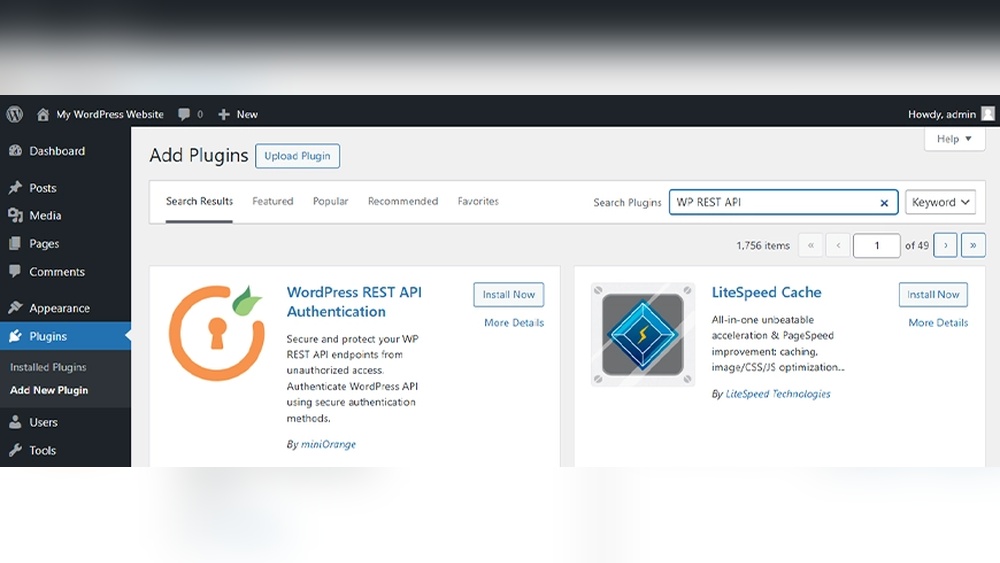Open the Keyword search type dropdown
Image resolution: width=1000 pixels, height=563 pixels.
pos(940,202)
